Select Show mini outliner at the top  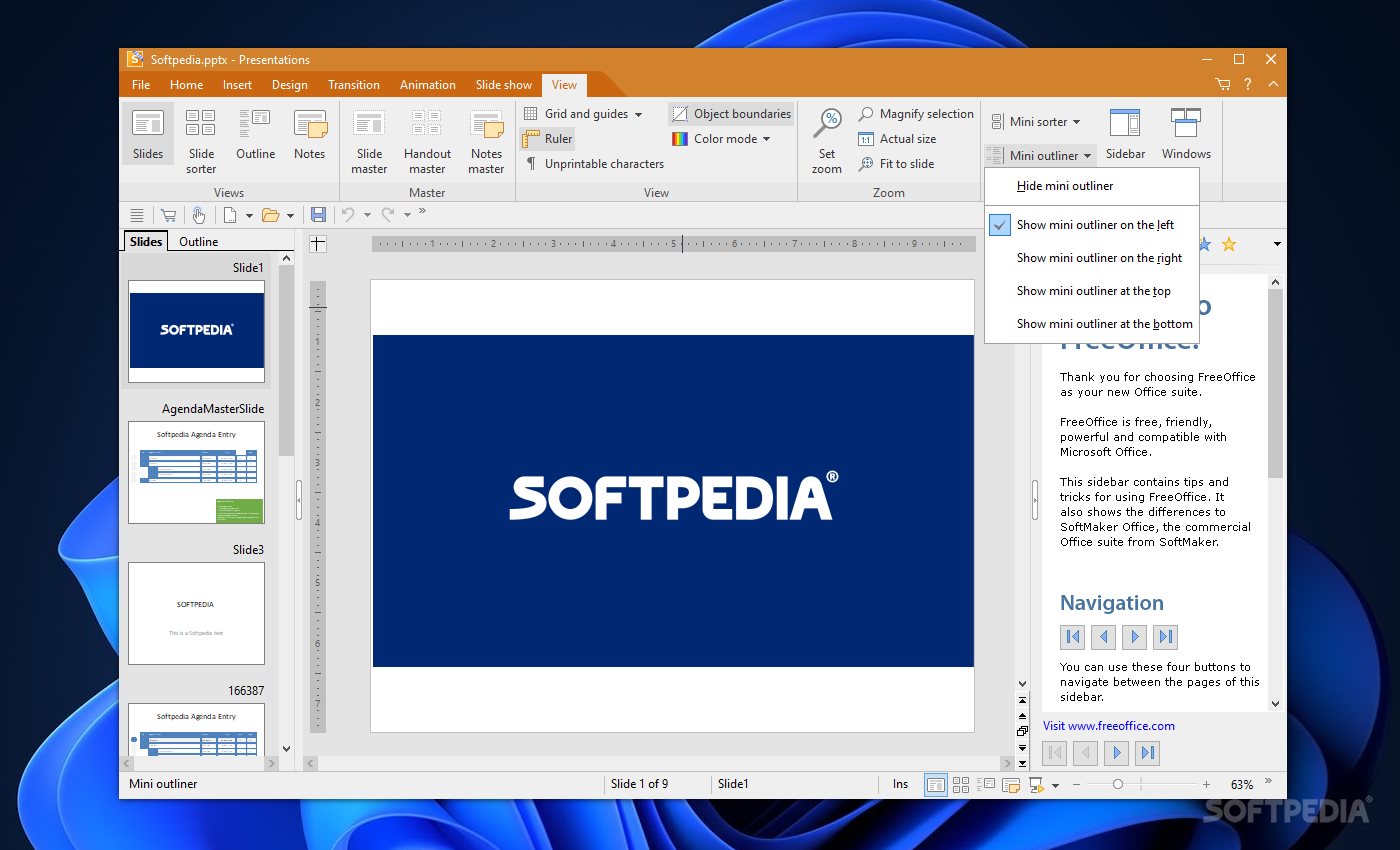point(1091,291)
